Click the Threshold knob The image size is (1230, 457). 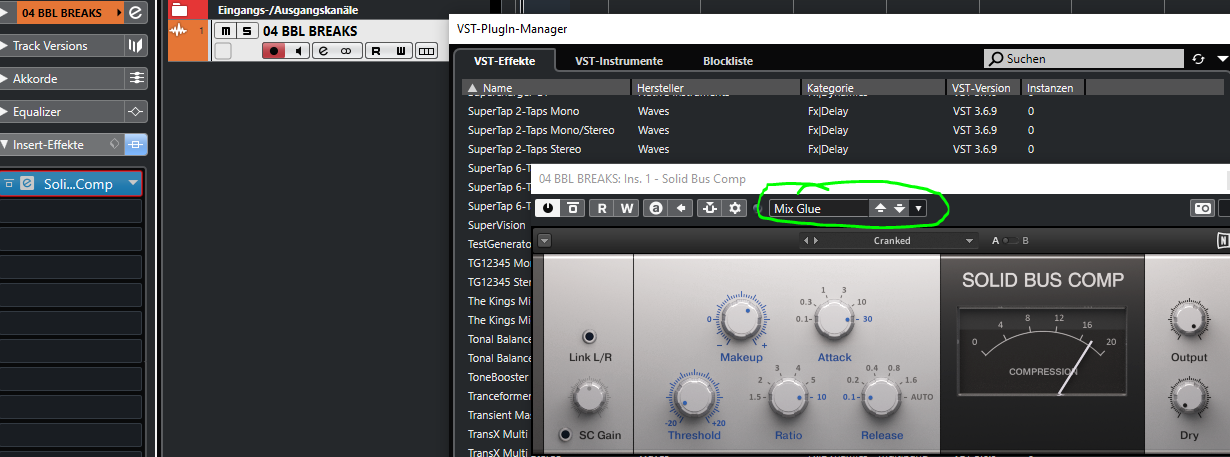pyautogui.click(x=692, y=399)
